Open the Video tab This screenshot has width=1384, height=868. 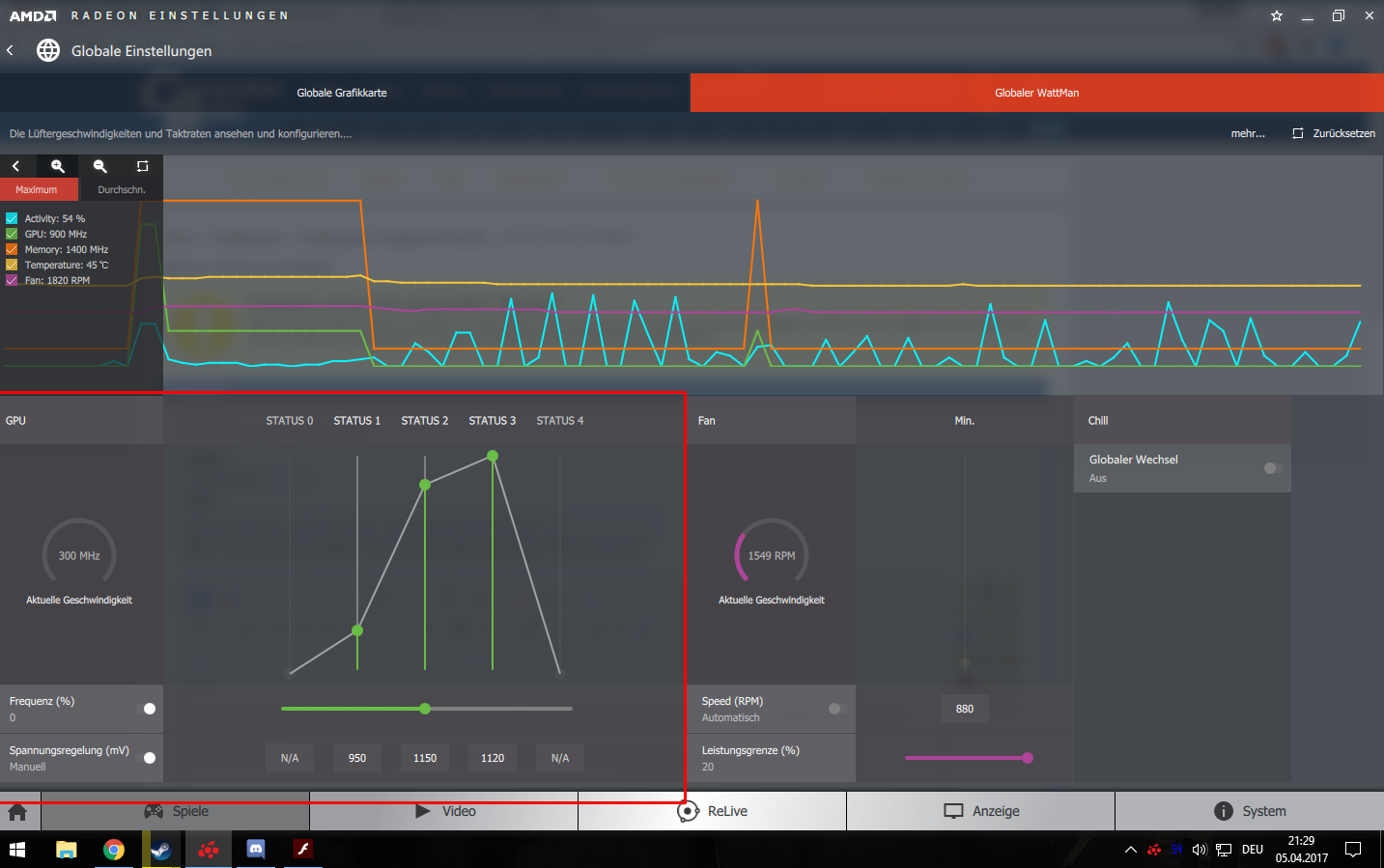click(444, 811)
